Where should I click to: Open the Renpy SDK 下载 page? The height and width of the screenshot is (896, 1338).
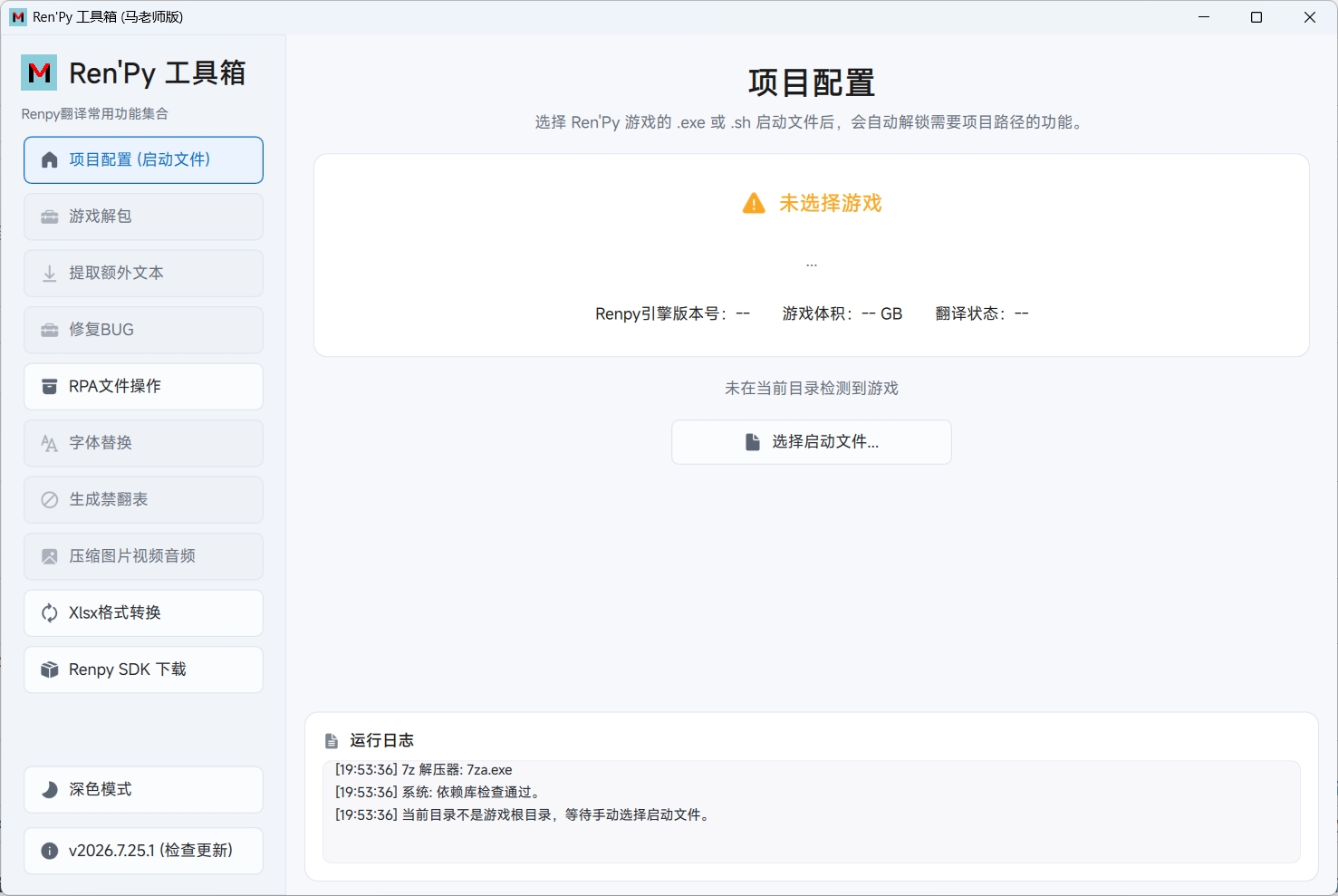(143, 670)
